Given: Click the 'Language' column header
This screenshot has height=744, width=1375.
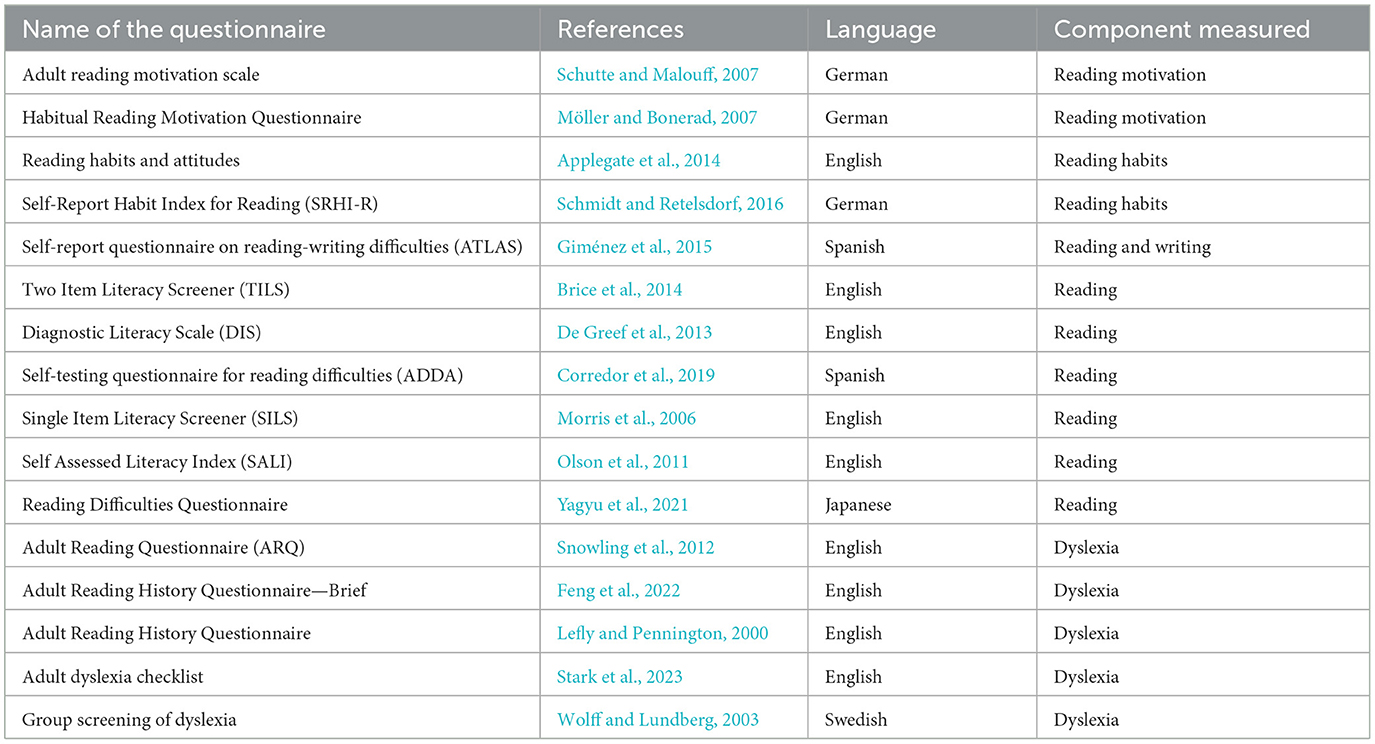Looking at the screenshot, I should click(922, 29).
